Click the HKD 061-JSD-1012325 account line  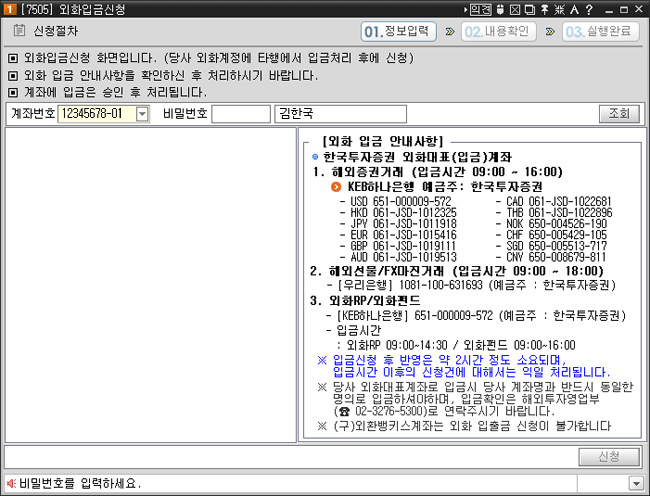point(398,213)
